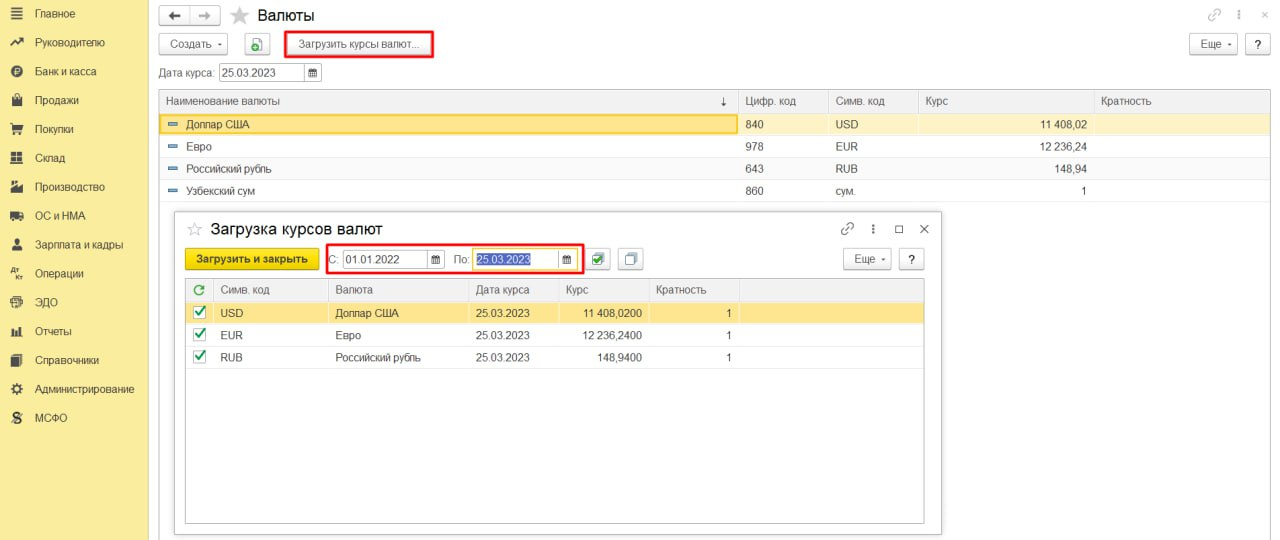Click the copy-create icon beside Создать

[x=257, y=44]
